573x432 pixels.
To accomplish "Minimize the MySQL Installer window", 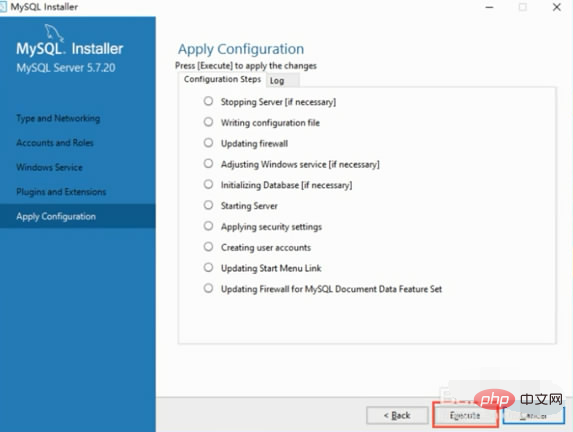I will pos(489,7).
